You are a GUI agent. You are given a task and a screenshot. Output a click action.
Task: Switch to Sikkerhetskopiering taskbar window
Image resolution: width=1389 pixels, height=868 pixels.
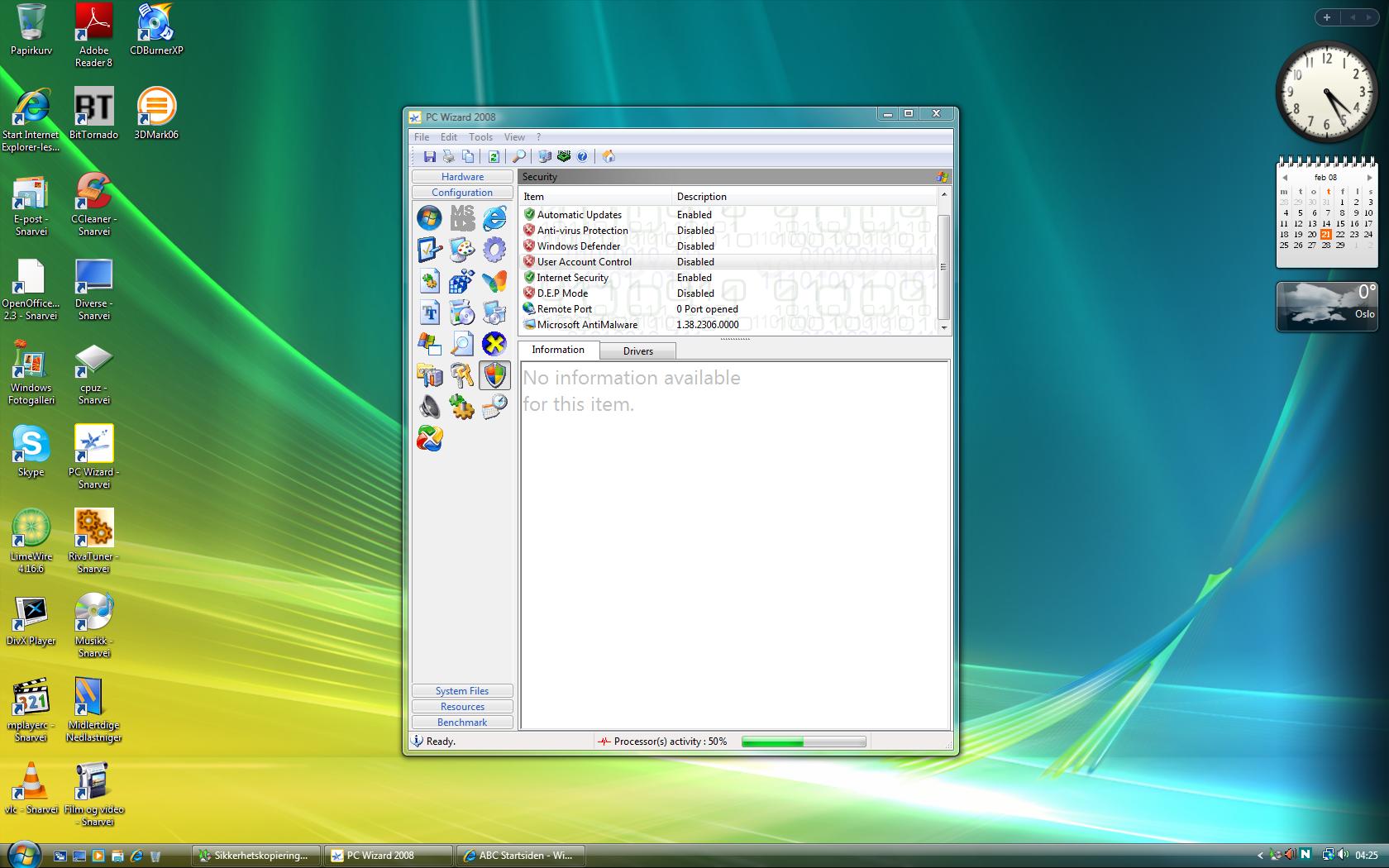tap(257, 856)
